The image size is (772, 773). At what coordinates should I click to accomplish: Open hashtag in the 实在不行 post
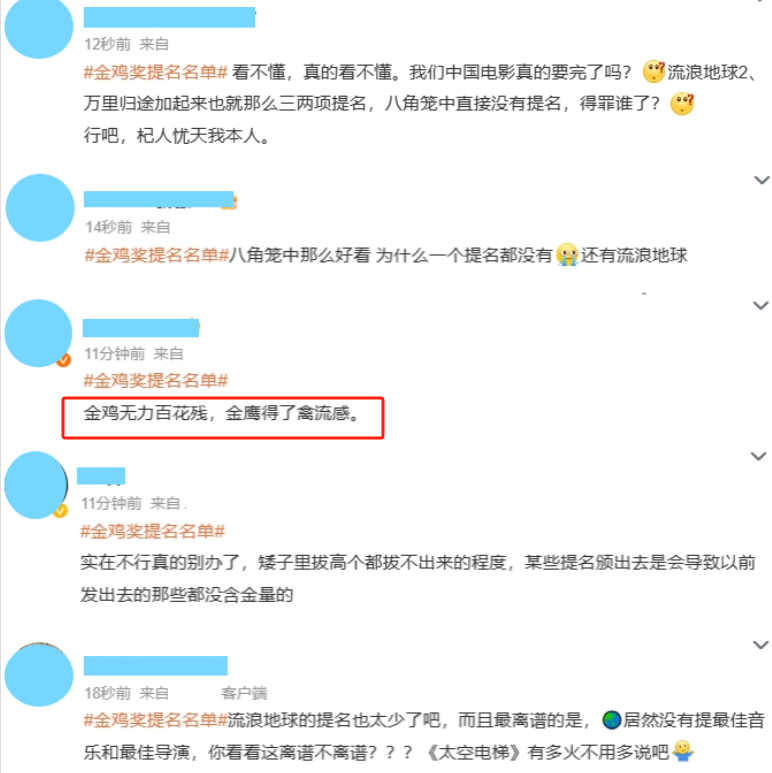click(x=152, y=531)
